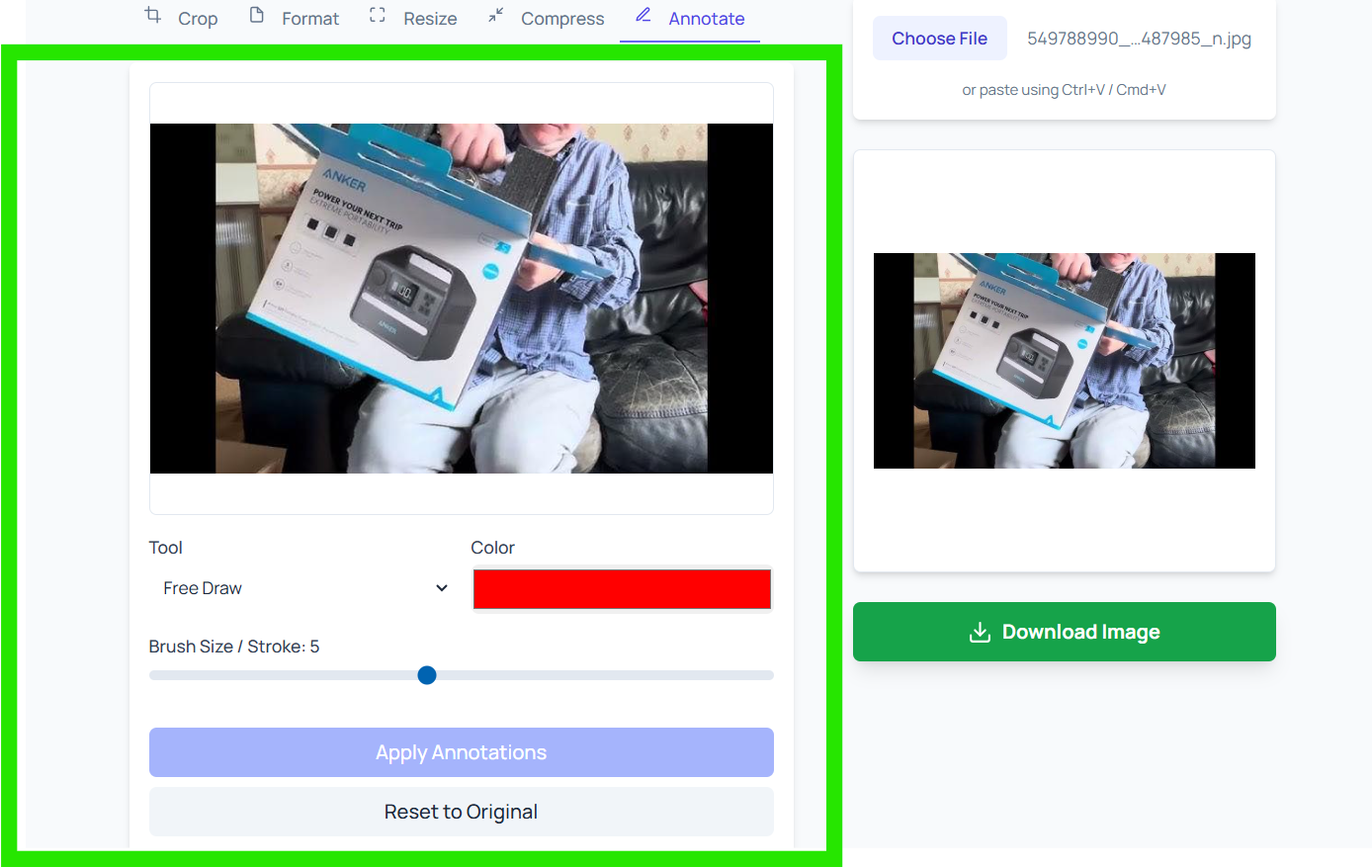Open the Free Draw tool dropdown

tap(301, 587)
